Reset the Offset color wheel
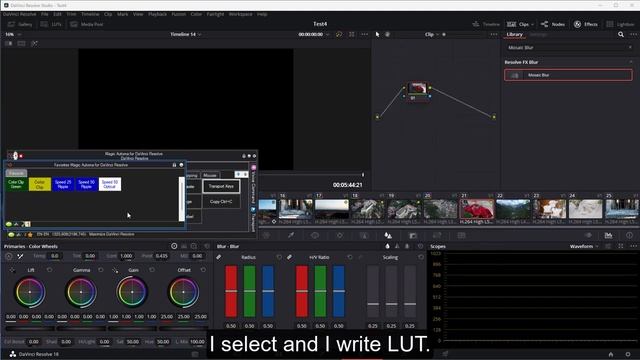The width and height of the screenshot is (640, 360). click(203, 270)
